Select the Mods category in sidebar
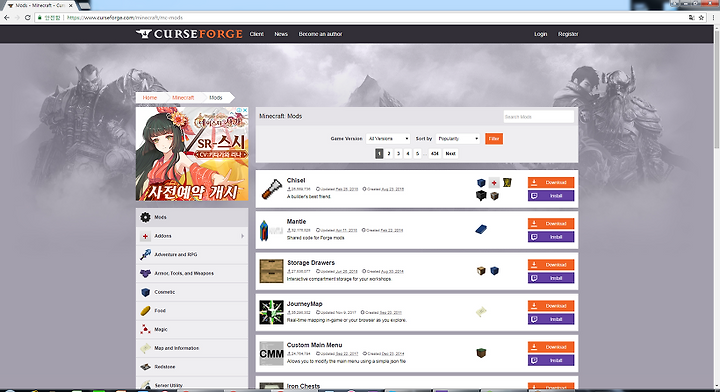Image resolution: width=720 pixels, height=392 pixels. coord(192,217)
